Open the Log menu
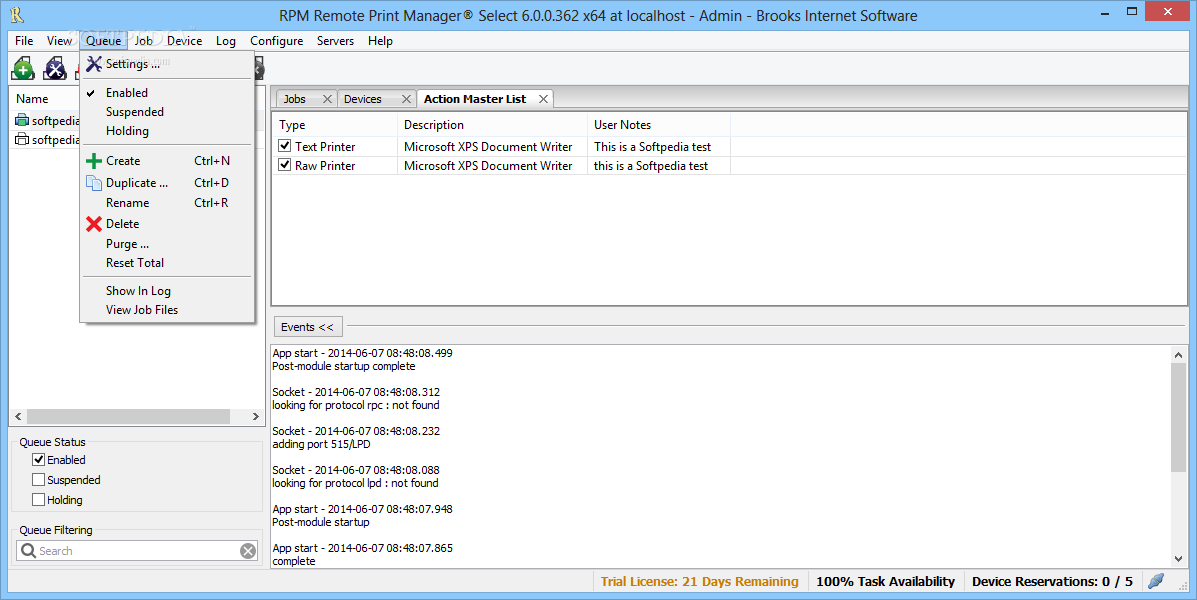 225,41
